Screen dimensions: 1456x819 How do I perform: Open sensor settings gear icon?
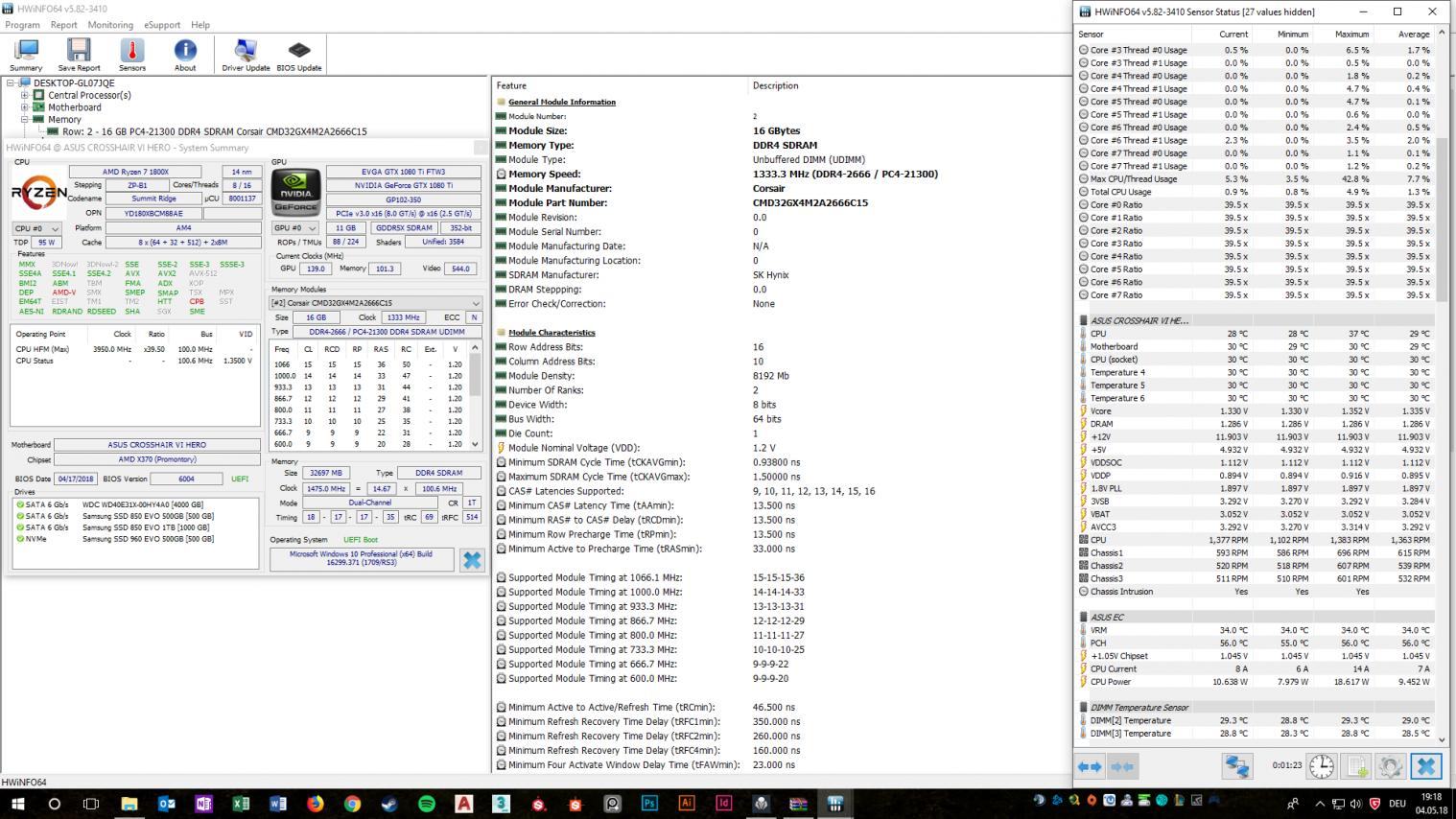1391,765
